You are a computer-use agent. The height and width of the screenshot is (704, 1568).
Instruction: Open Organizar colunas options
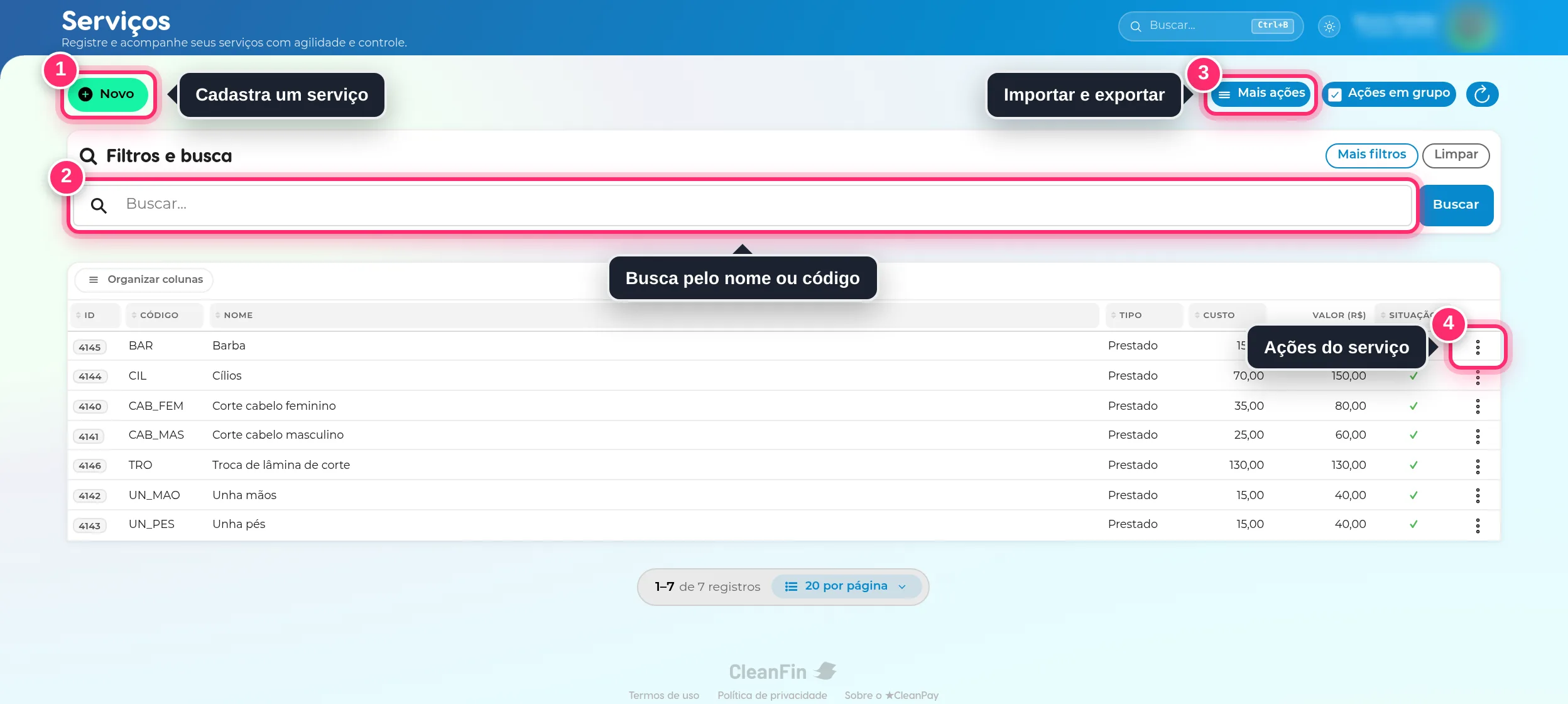point(145,280)
